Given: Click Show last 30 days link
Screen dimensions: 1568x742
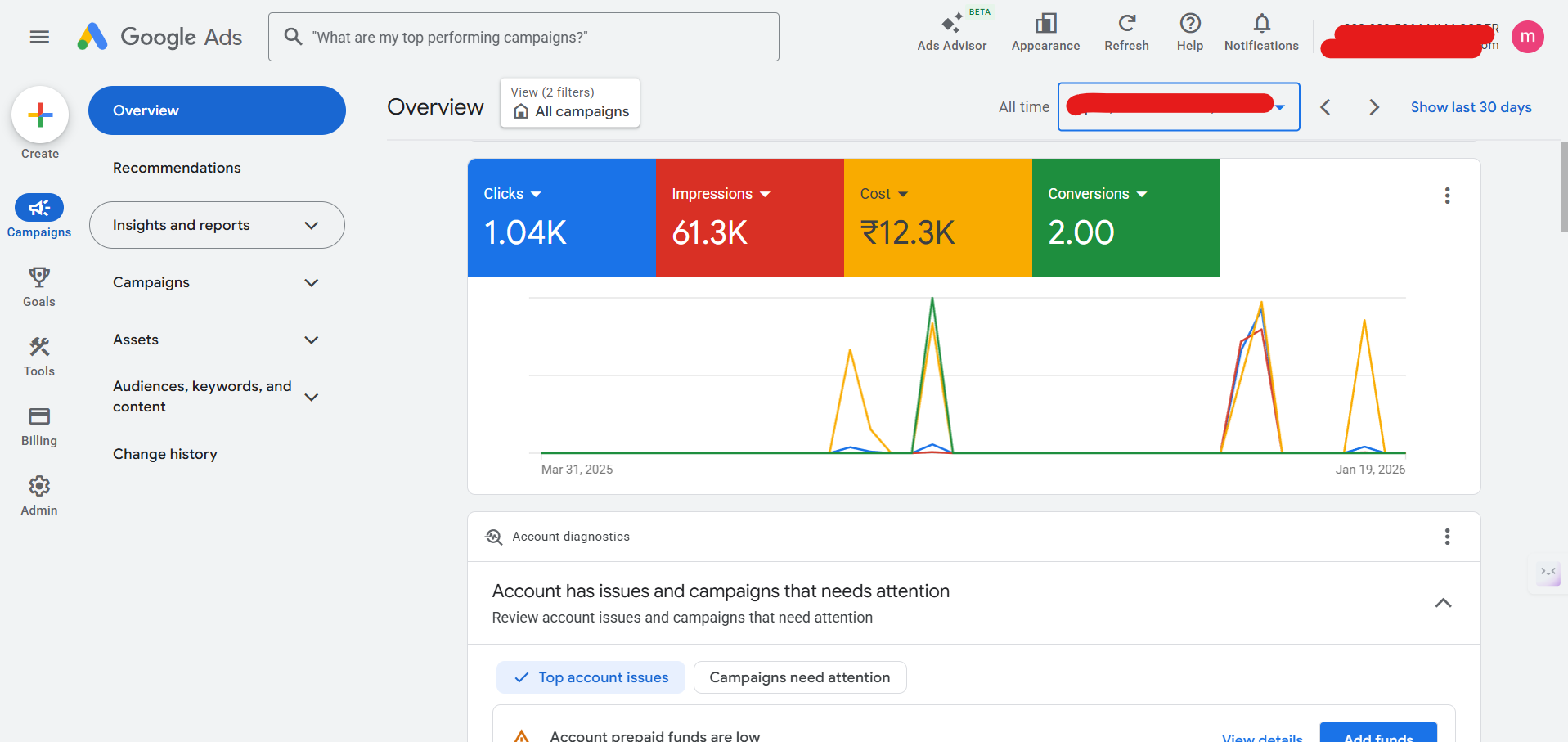Looking at the screenshot, I should pyautogui.click(x=1471, y=107).
